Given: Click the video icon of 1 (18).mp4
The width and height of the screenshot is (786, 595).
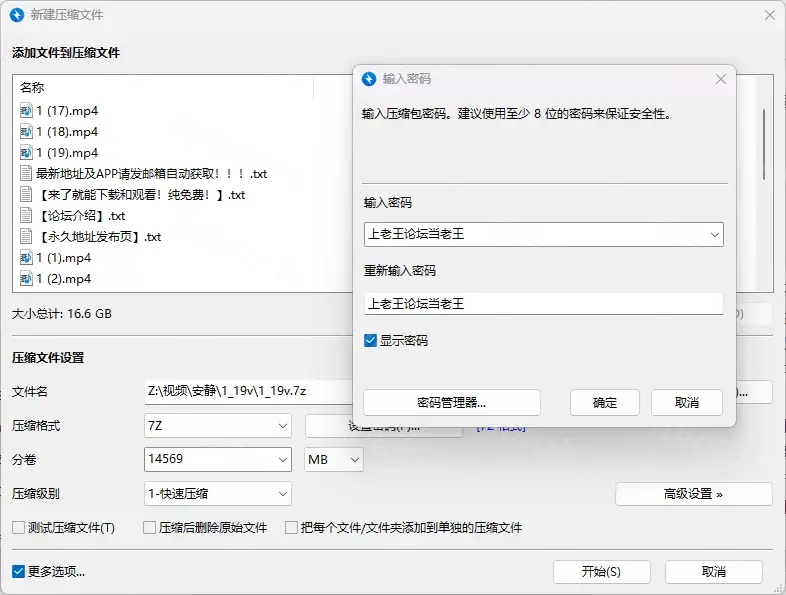Looking at the screenshot, I should [x=26, y=131].
